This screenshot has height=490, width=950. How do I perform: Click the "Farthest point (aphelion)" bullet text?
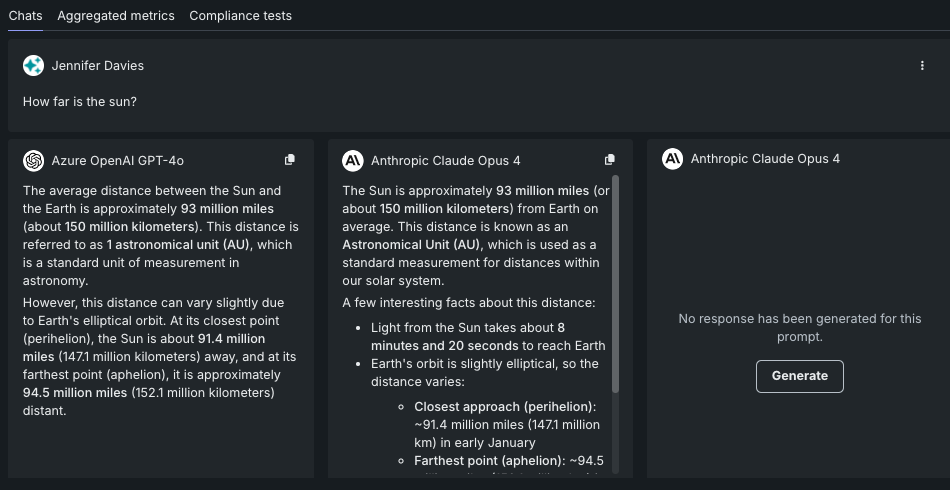coord(490,461)
